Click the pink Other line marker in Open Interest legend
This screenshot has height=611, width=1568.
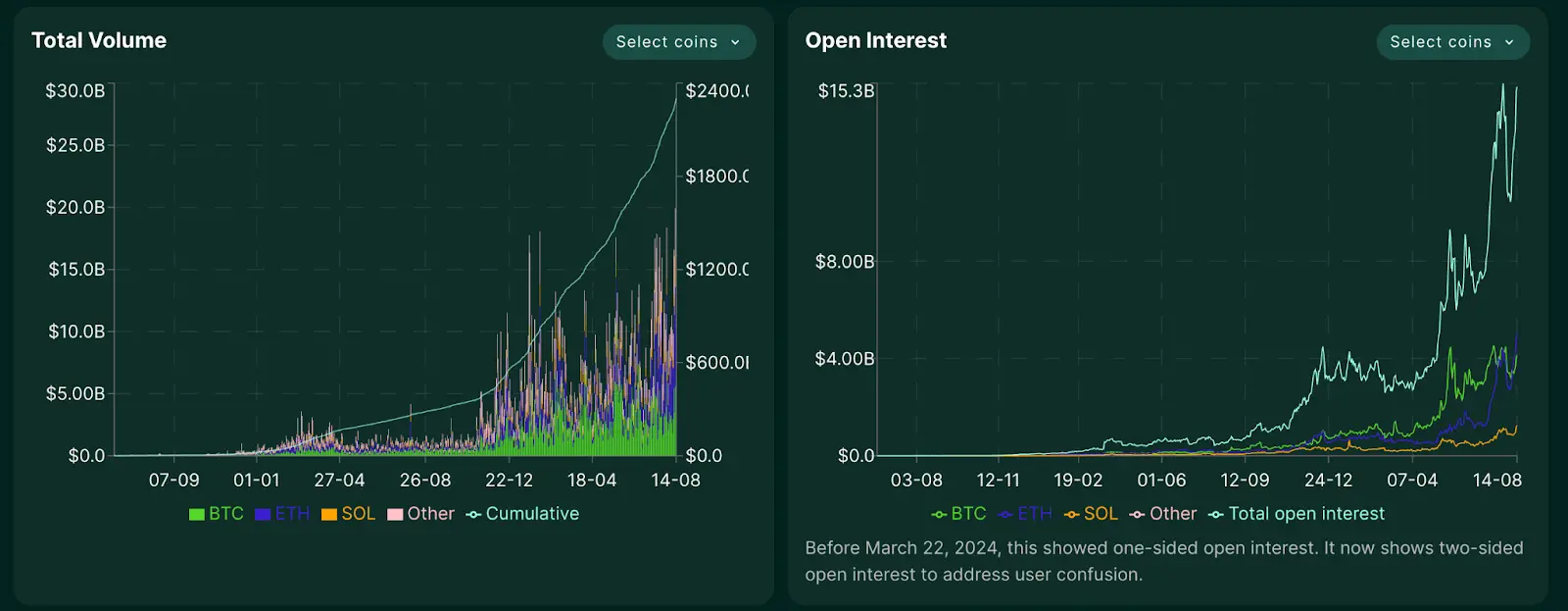(x=1137, y=515)
